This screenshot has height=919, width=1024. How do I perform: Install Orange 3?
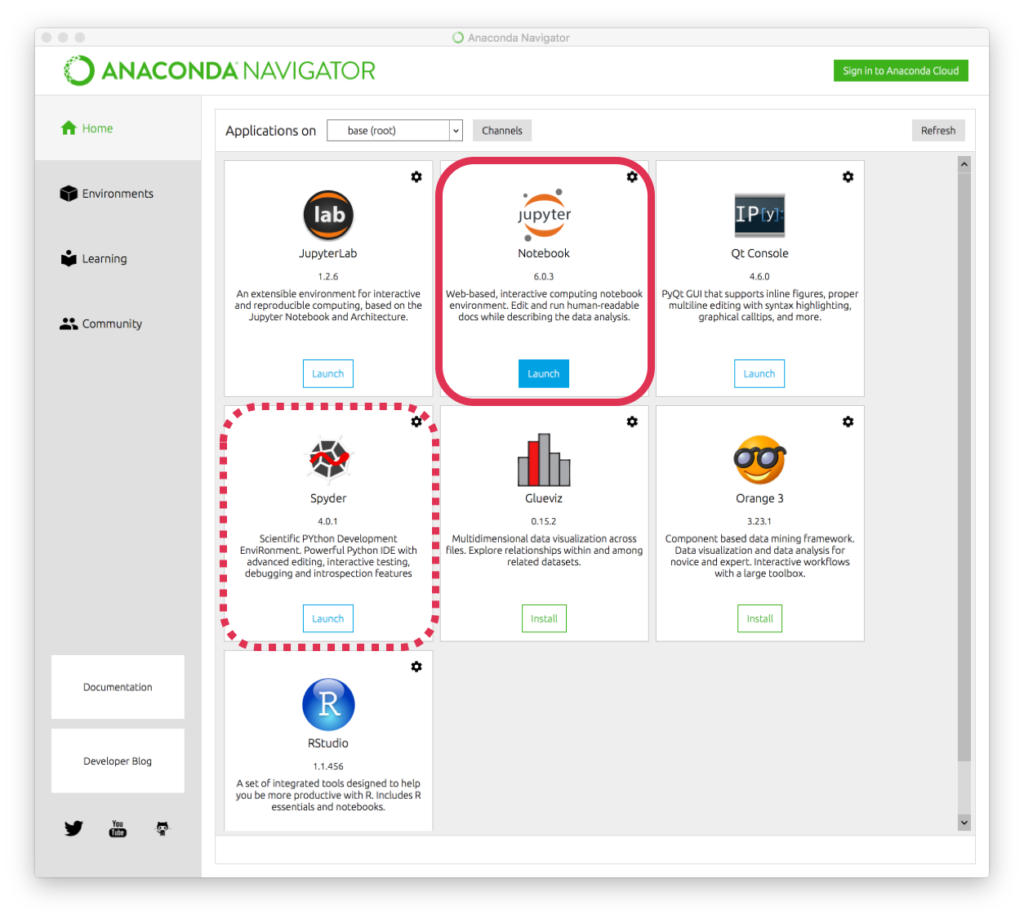pos(759,618)
